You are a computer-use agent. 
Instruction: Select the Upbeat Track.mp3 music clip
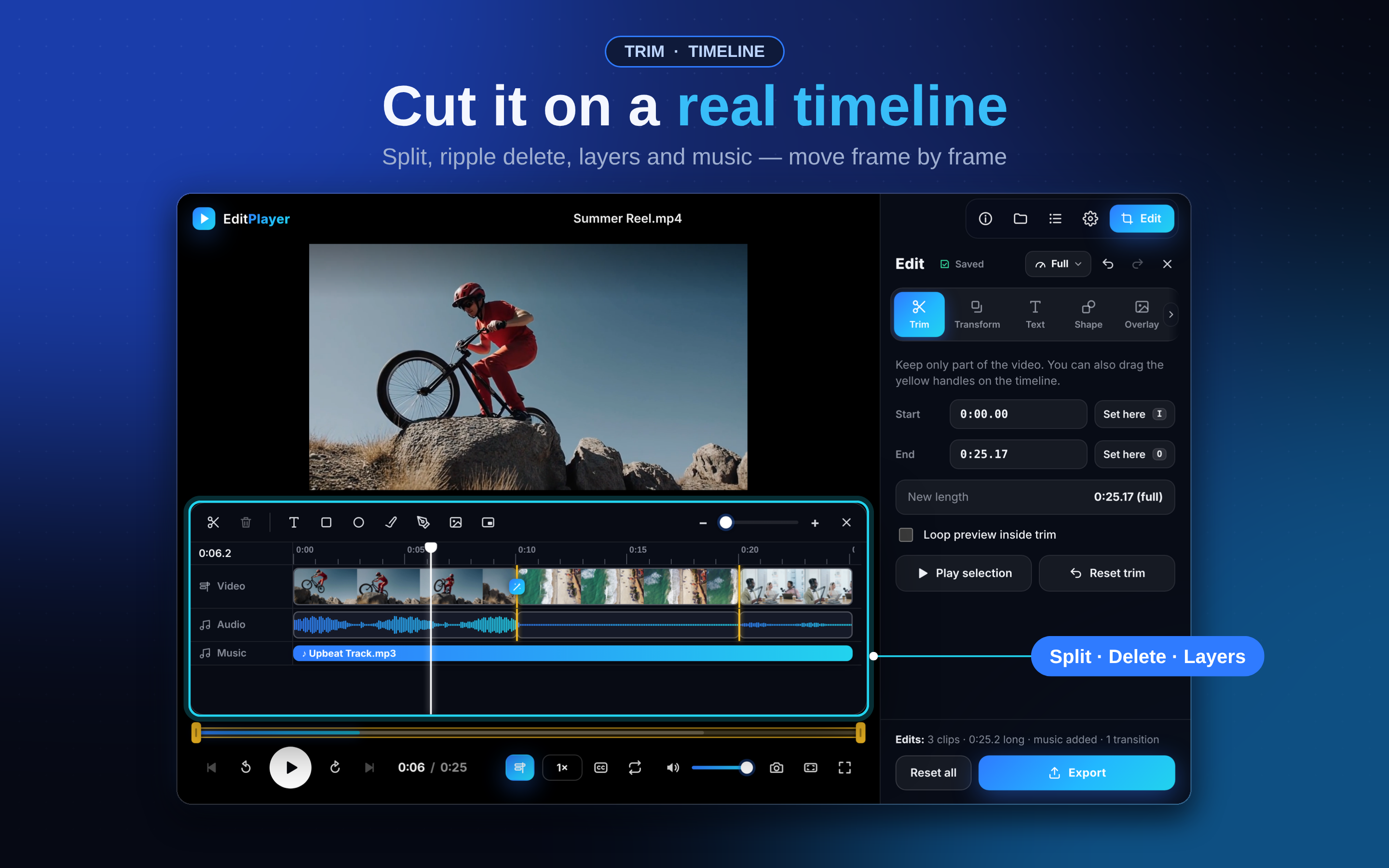[x=572, y=653]
